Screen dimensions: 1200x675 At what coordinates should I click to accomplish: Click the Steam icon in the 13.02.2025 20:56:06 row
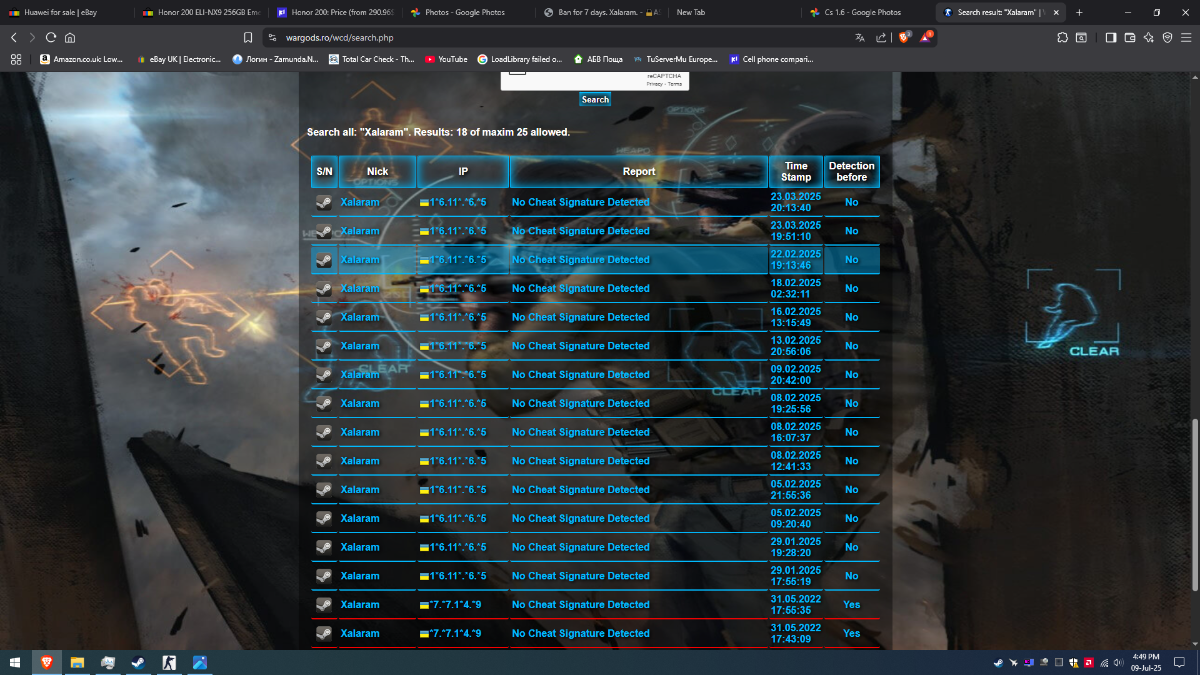point(324,346)
